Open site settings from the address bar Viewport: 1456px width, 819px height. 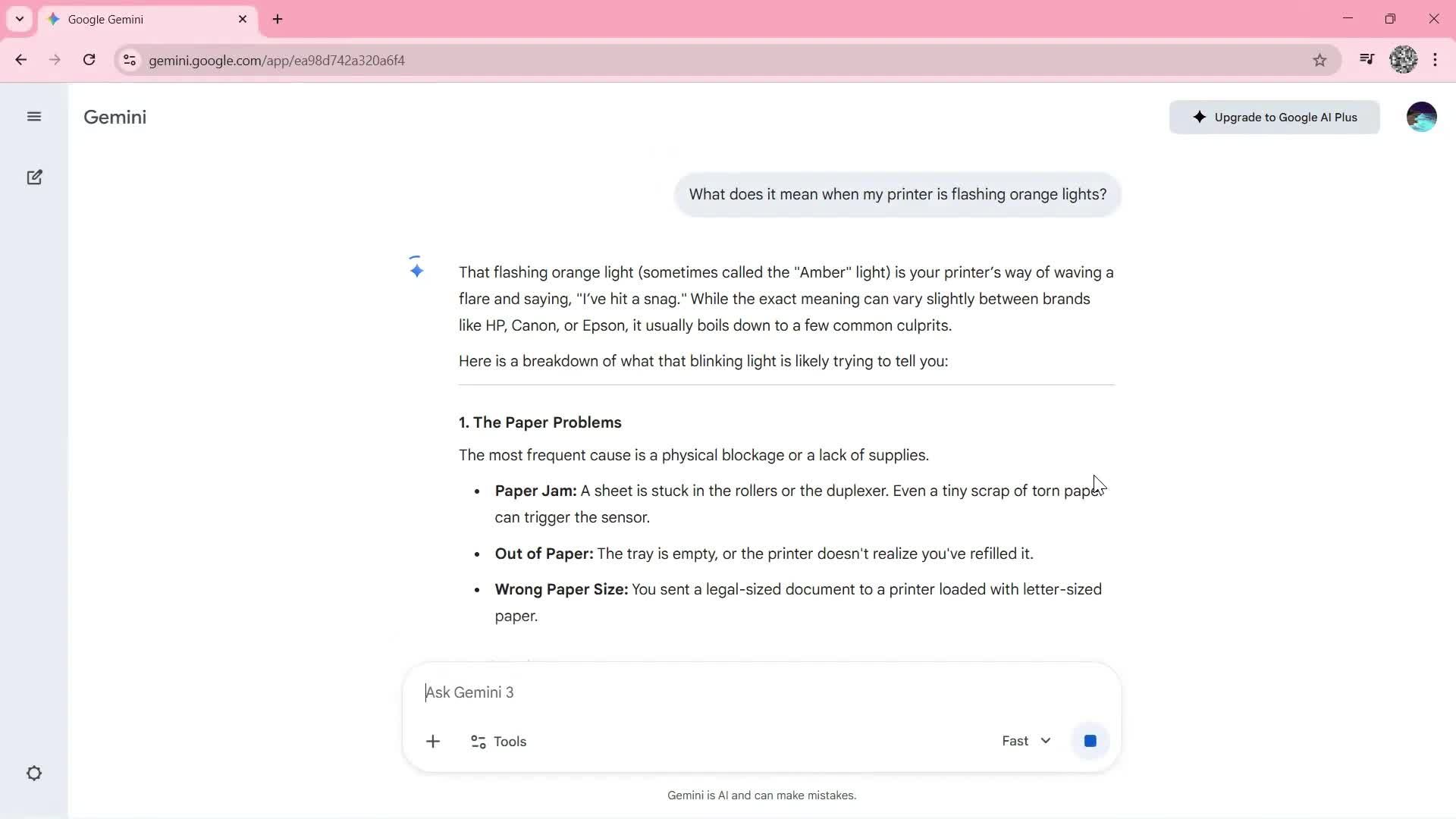(x=129, y=61)
